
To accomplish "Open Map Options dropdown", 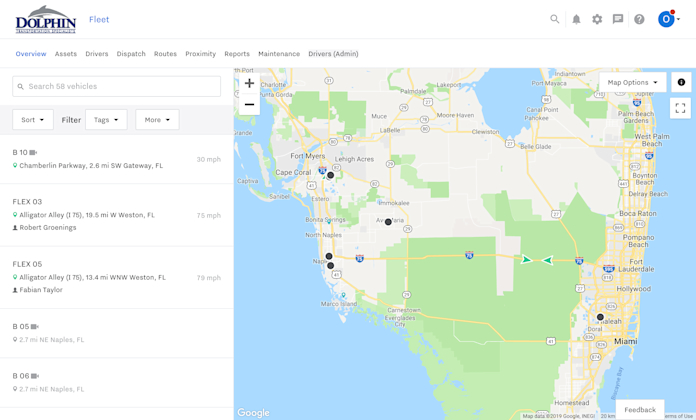I will point(633,82).
